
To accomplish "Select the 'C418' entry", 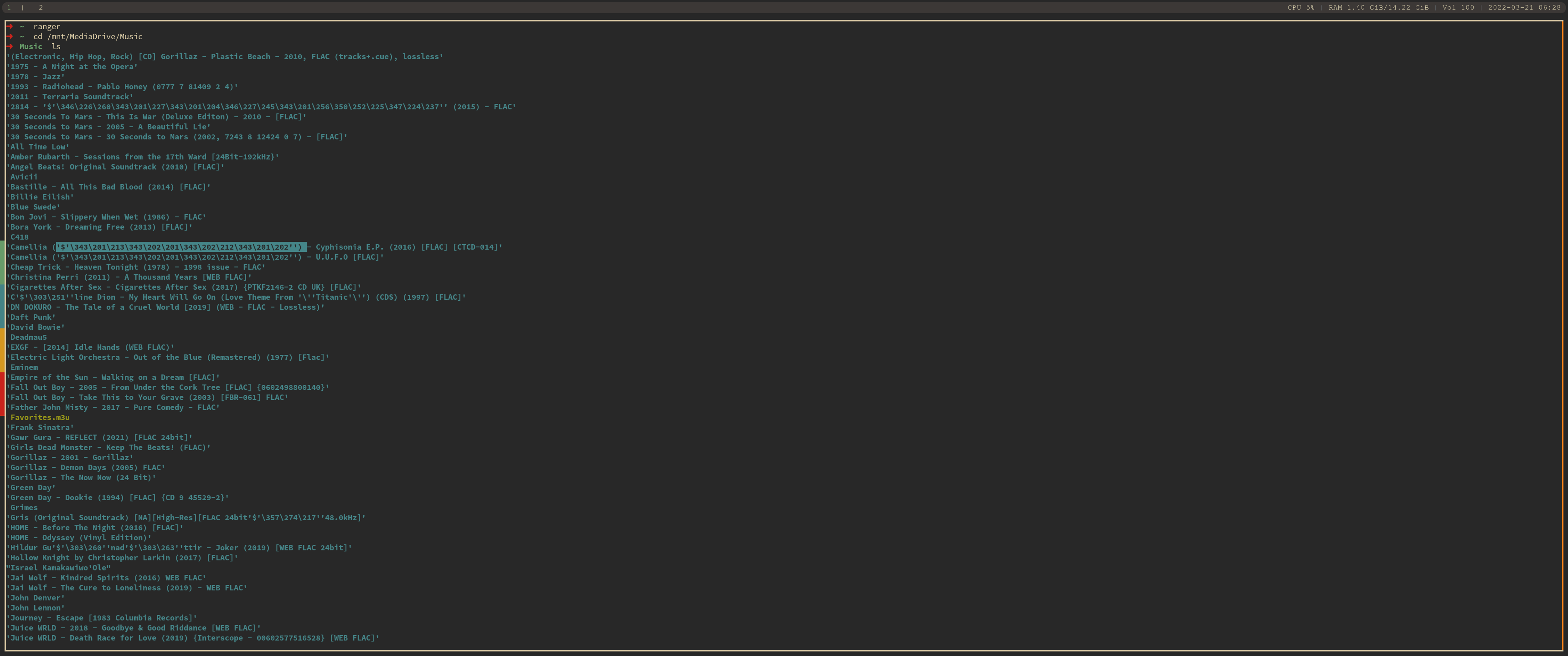I will 20,237.
